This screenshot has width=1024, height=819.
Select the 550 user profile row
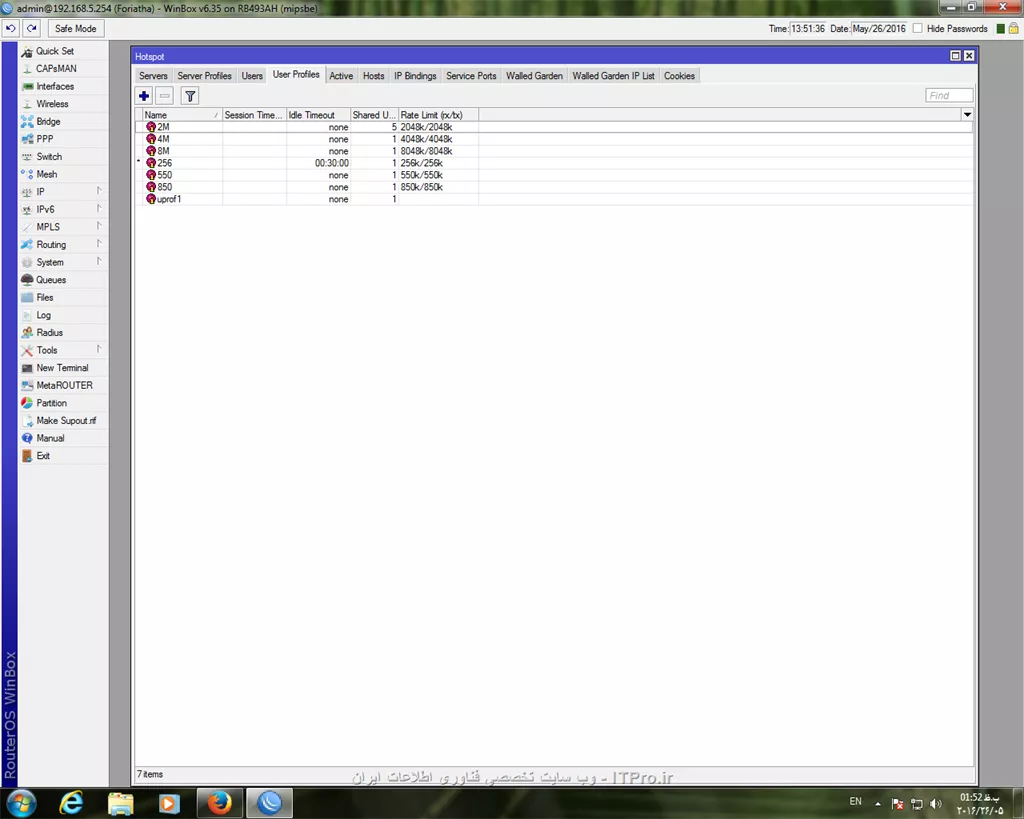[x=554, y=175]
